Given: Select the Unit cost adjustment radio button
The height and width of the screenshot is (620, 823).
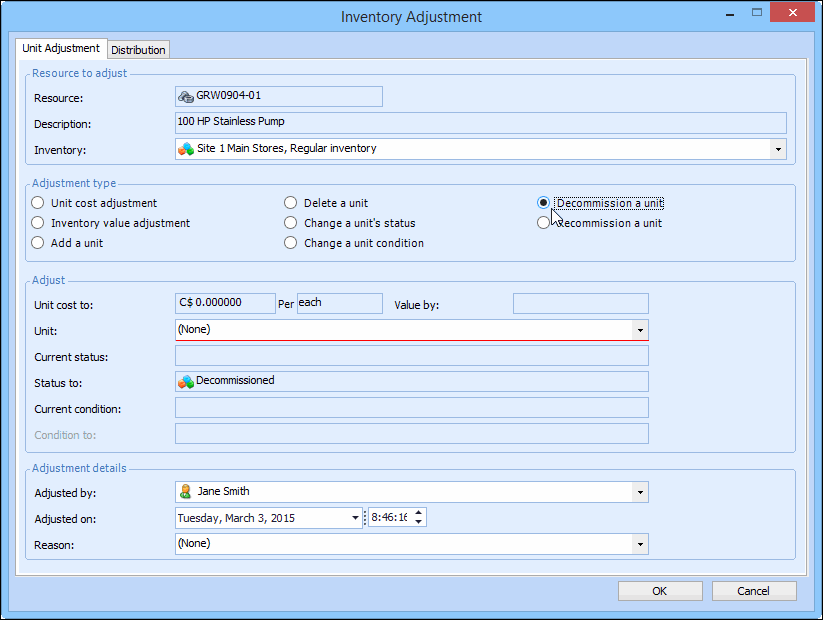Looking at the screenshot, I should (x=38, y=203).
